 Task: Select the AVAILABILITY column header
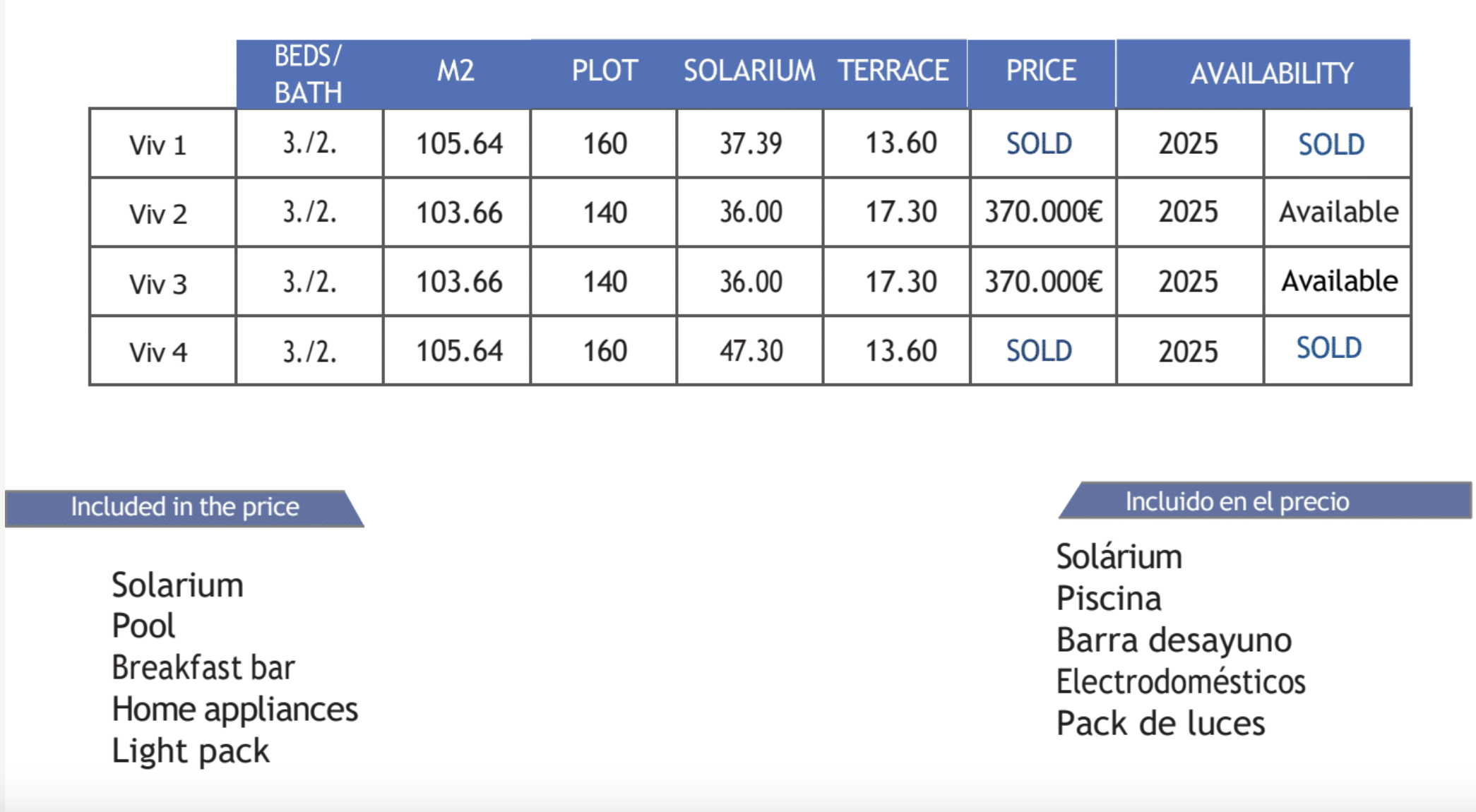click(1271, 73)
